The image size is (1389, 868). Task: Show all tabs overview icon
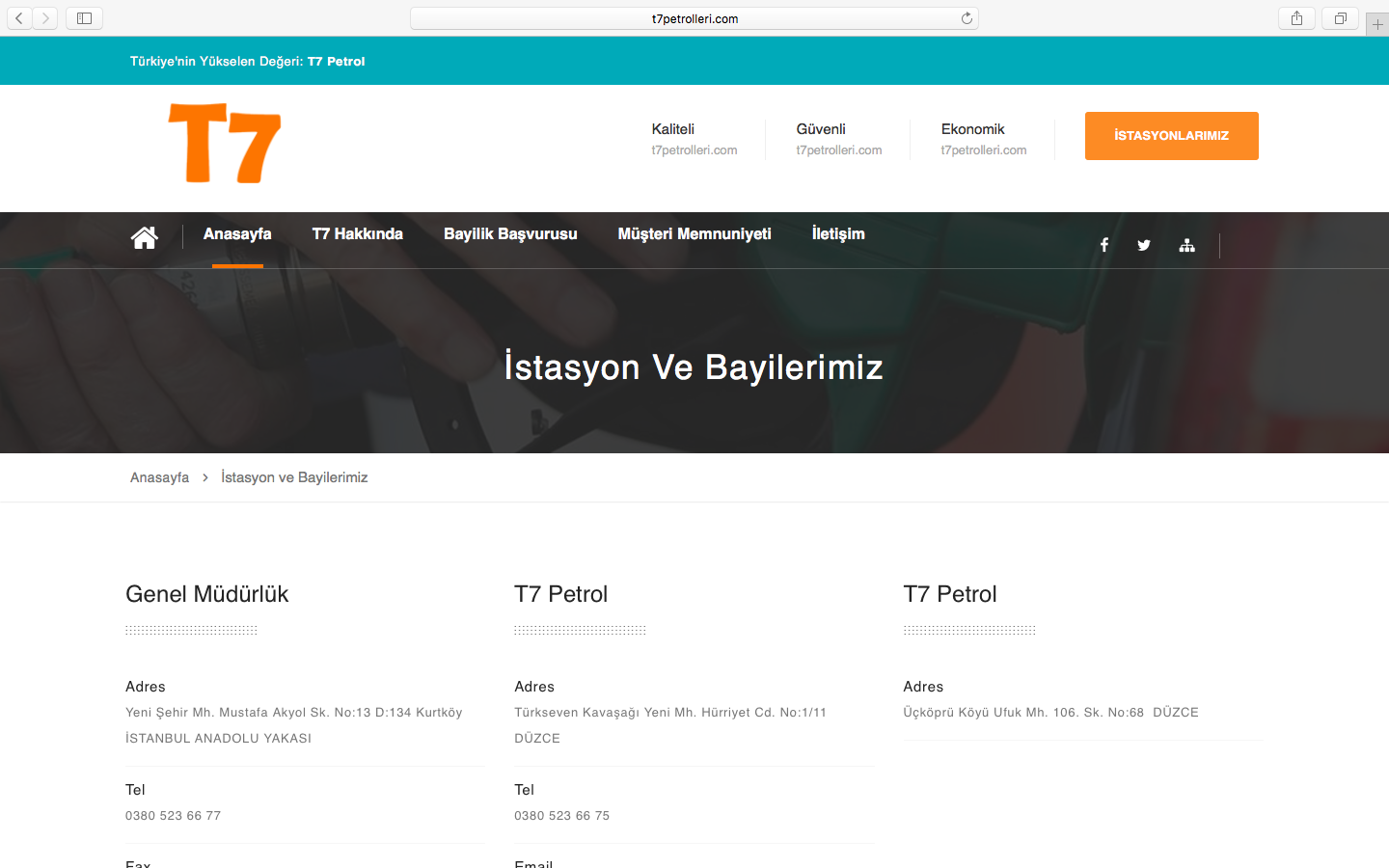click(1340, 18)
